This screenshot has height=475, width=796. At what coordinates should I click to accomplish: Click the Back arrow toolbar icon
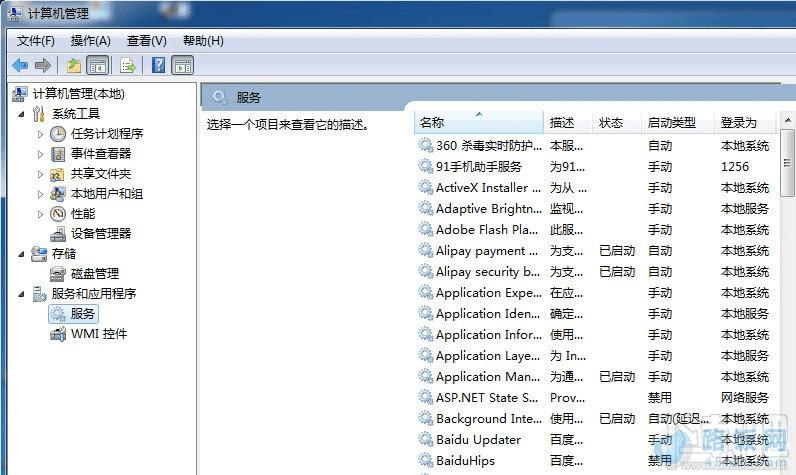20,65
